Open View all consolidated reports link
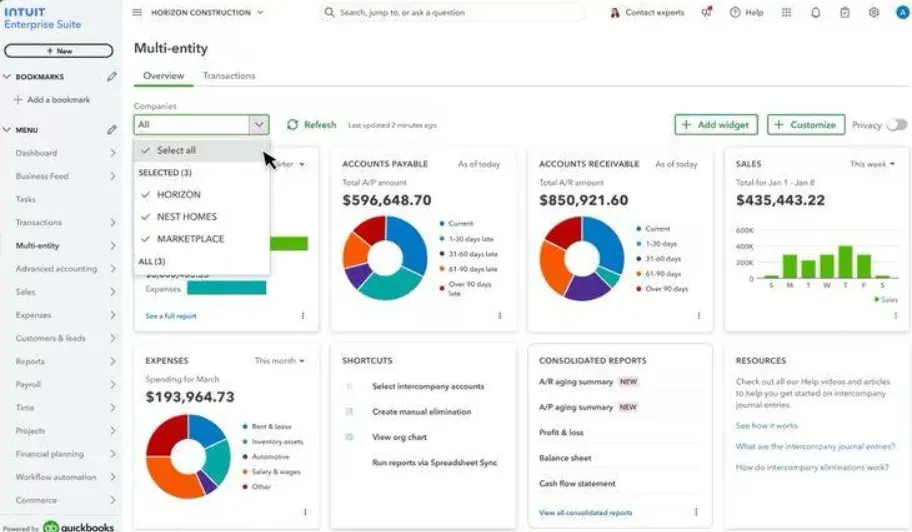Viewport: 912px width, 532px height. pyautogui.click(x=586, y=512)
